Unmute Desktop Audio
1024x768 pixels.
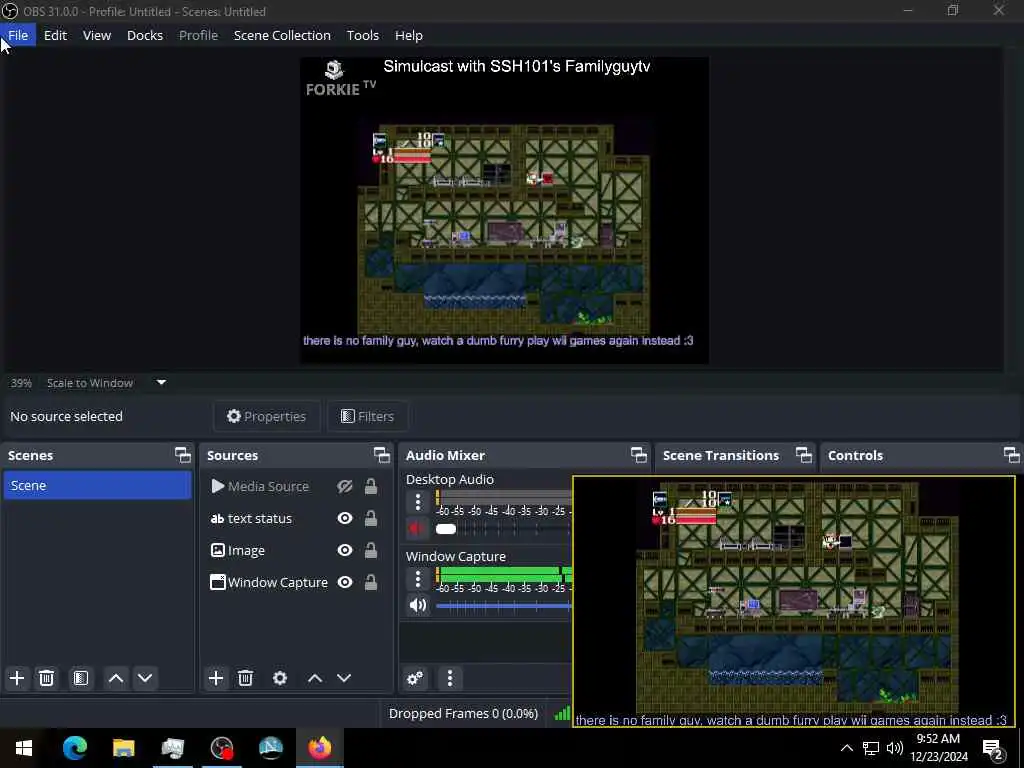pyautogui.click(x=417, y=528)
